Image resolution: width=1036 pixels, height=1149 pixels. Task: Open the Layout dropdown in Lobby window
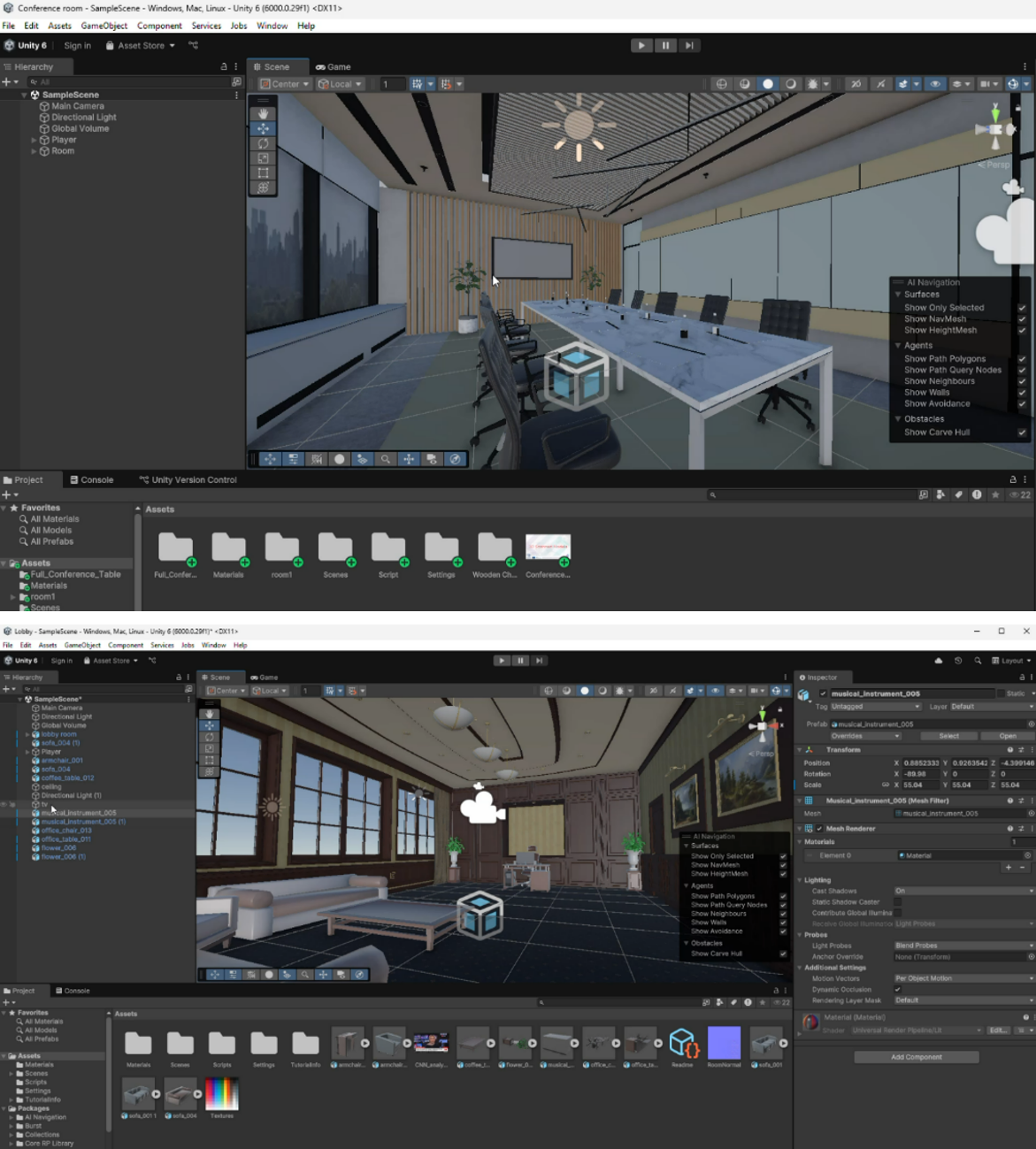1012,661
